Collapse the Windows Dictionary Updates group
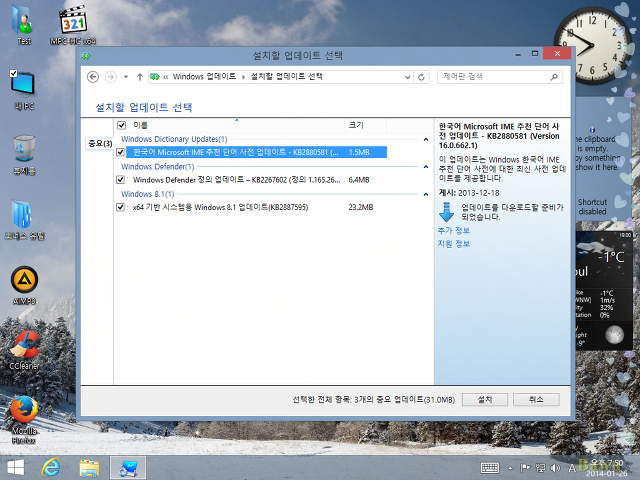The height and width of the screenshot is (480, 640). [426, 139]
